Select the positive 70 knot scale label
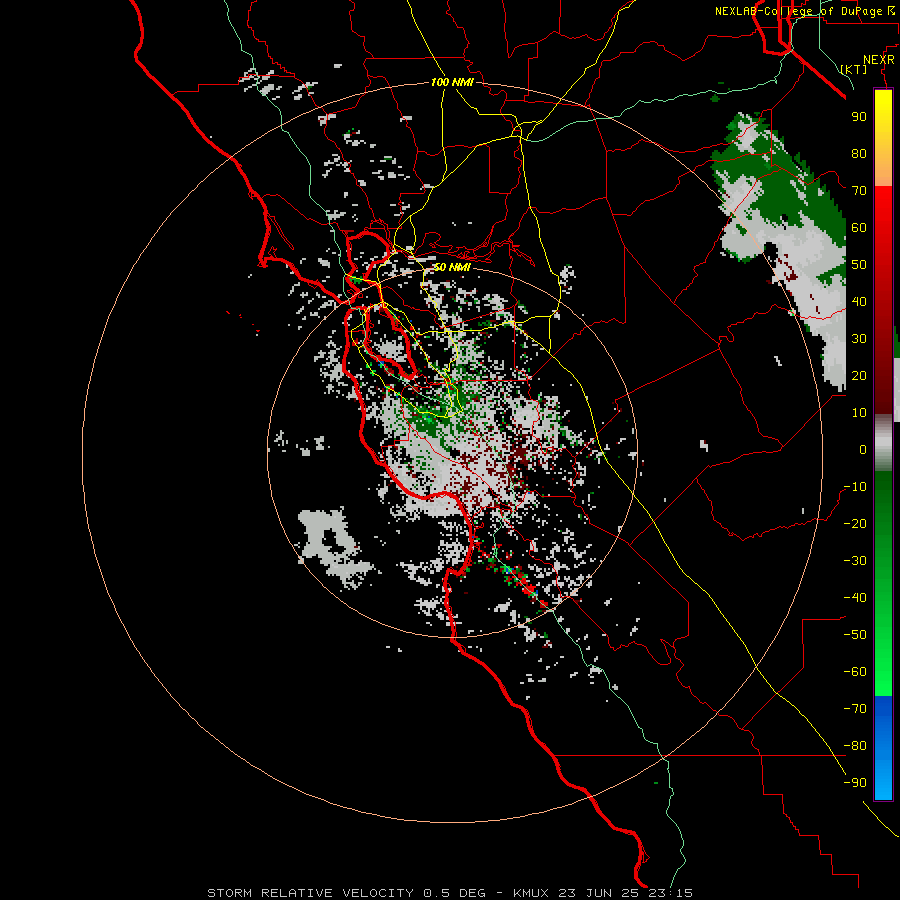The width and height of the screenshot is (900, 900). pyautogui.click(x=859, y=191)
